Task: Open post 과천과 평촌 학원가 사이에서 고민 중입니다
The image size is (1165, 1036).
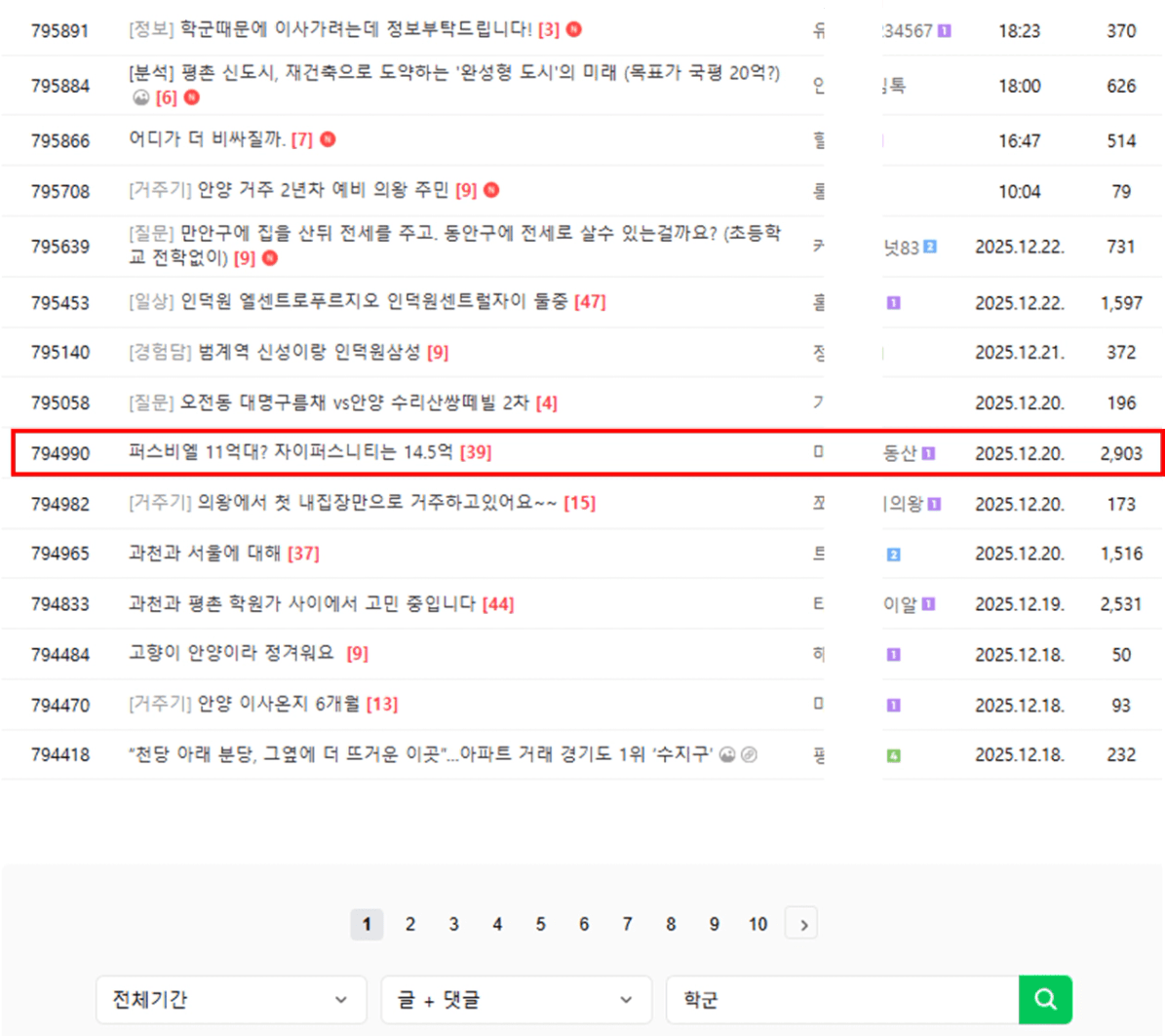Action: tap(302, 604)
